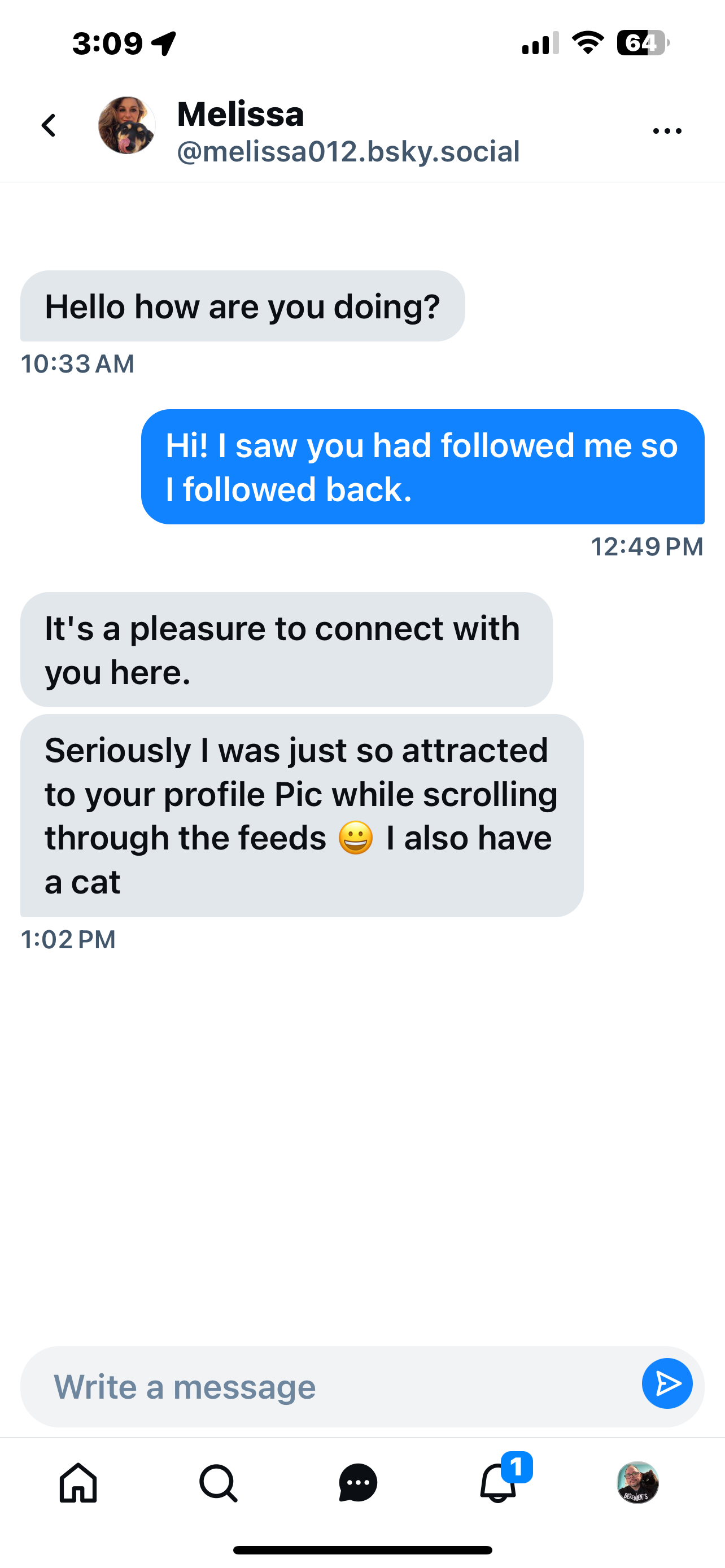Tap the location arrow status icon
725x1568 pixels.
click(164, 43)
